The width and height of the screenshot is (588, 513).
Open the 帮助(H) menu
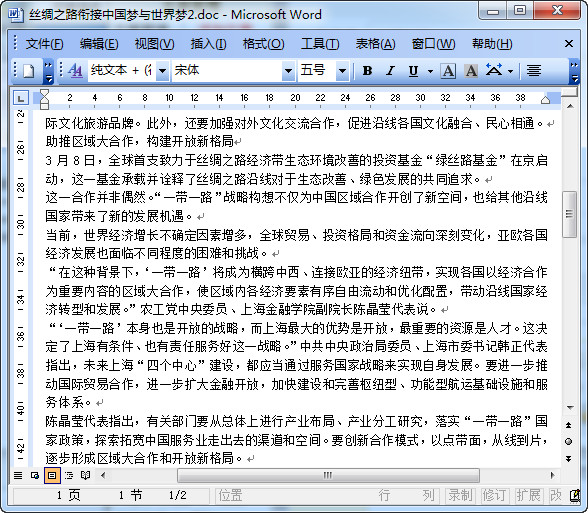pyautogui.click(x=492, y=44)
